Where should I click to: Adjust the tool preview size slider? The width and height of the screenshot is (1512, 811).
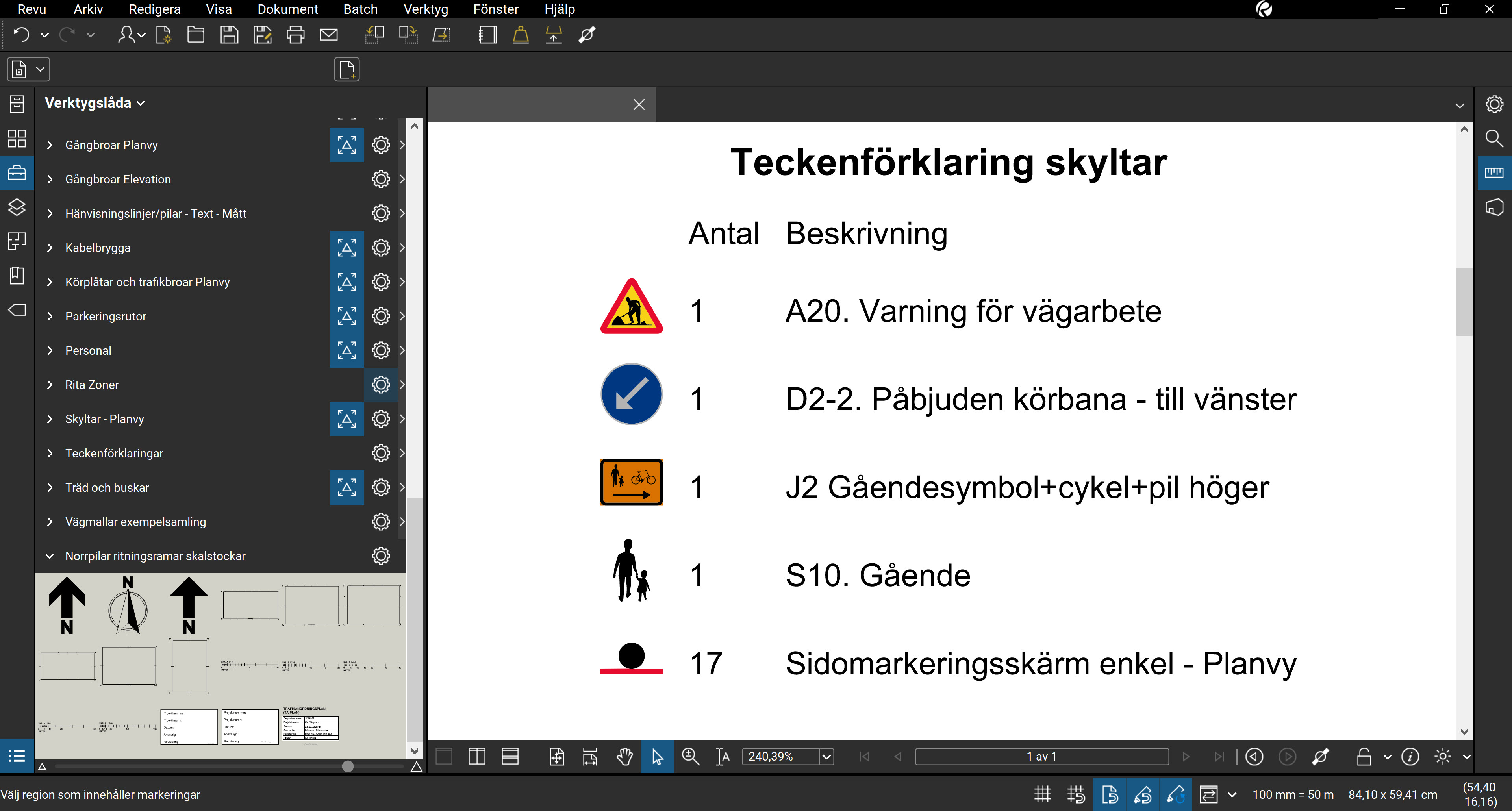pyautogui.click(x=347, y=766)
